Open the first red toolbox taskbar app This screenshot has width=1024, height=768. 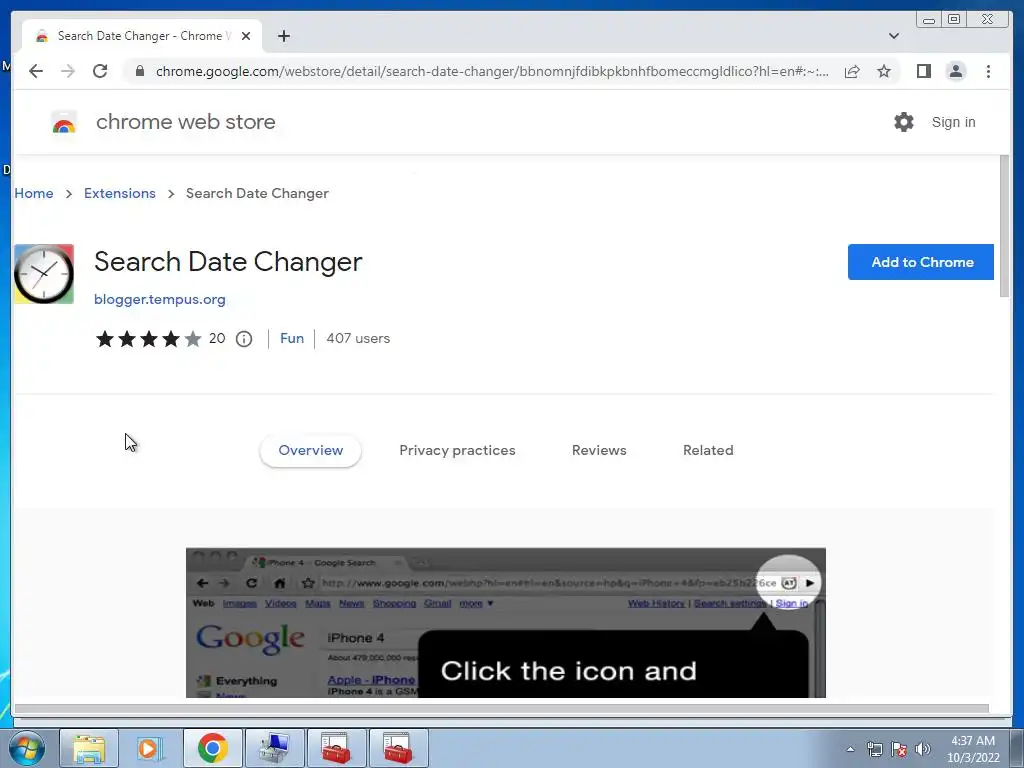tap(336, 748)
